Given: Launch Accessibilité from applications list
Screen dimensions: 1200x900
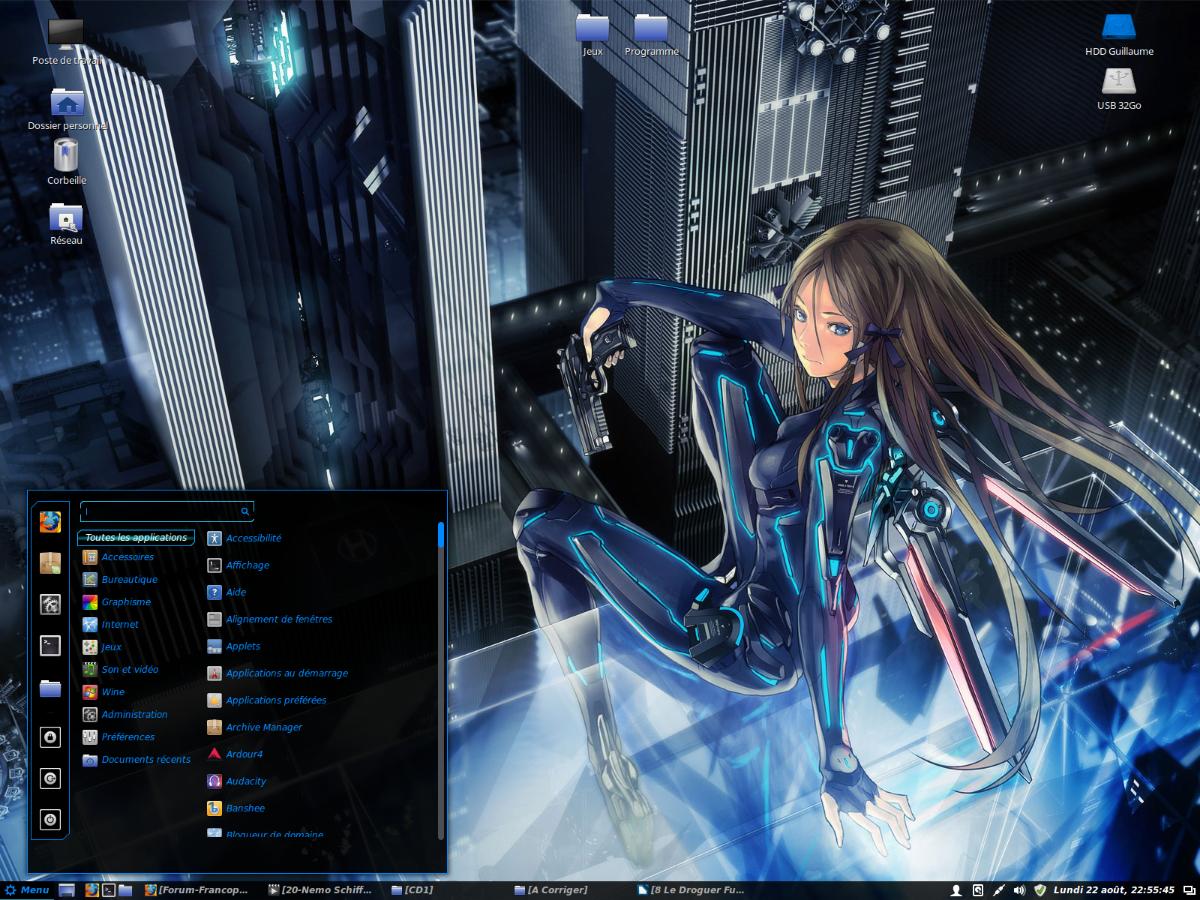Looking at the screenshot, I should [244, 538].
